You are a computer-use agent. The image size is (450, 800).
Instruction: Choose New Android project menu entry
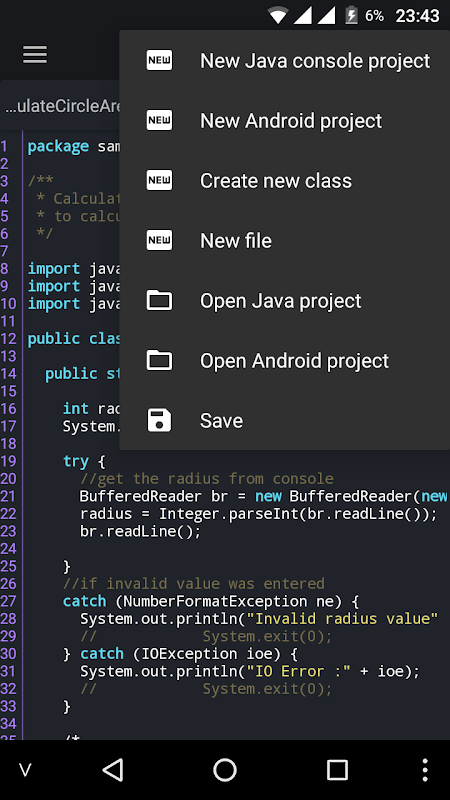click(285, 120)
